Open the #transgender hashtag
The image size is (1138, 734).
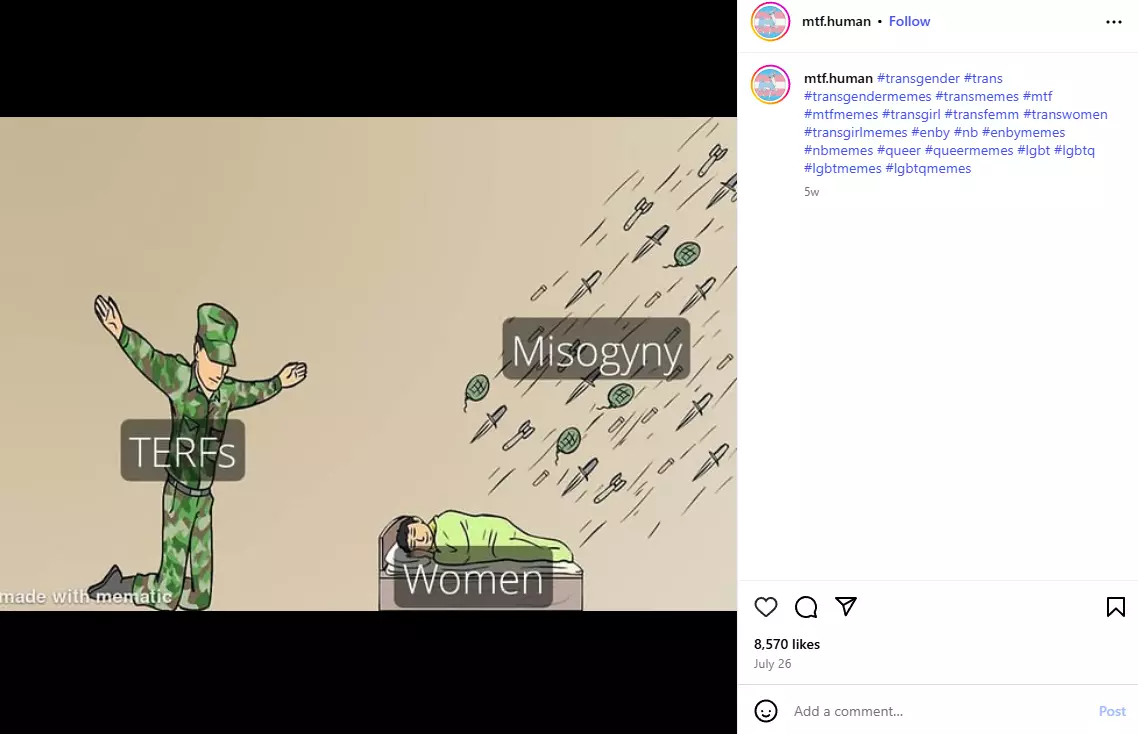pyautogui.click(x=918, y=78)
